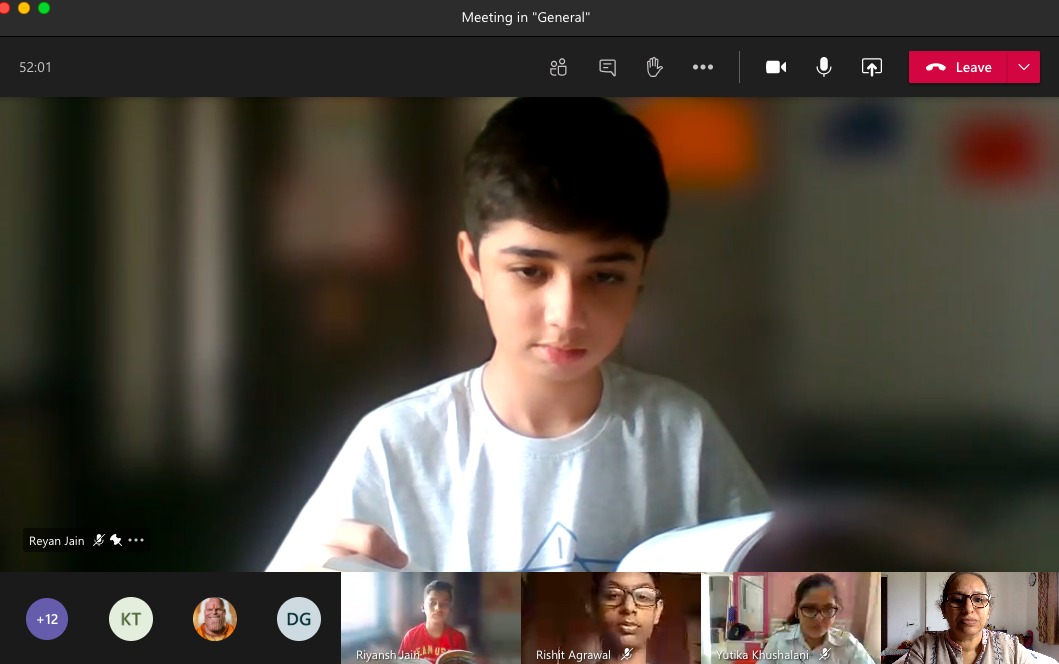Select the DG participant avatar

[299, 619]
